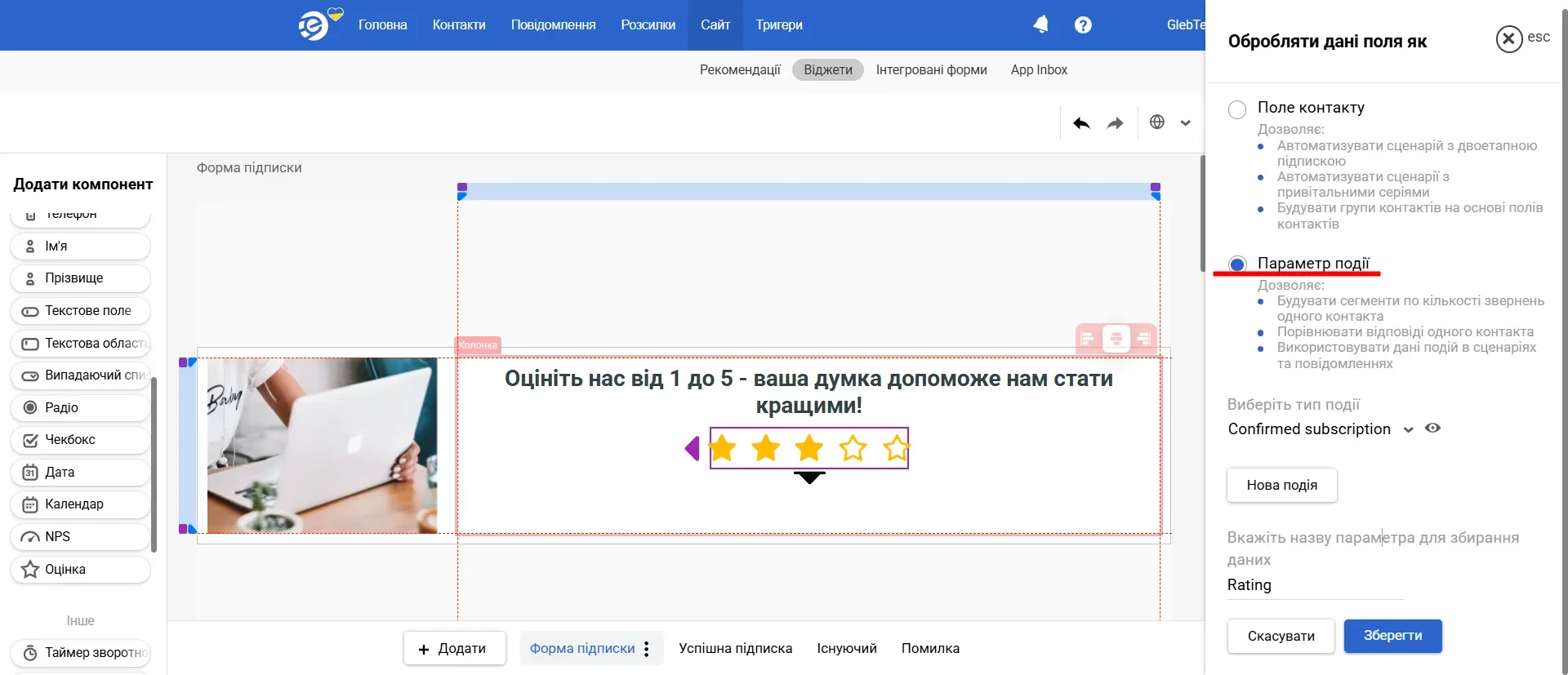Add the Текстова область component
1568x675 pixels.
point(80,344)
